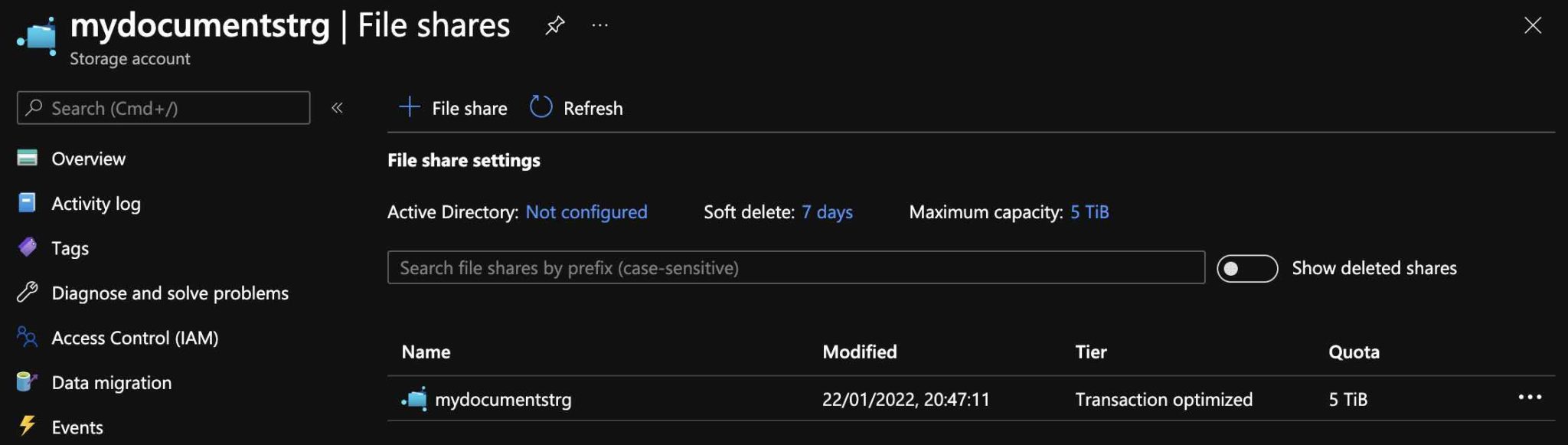The image size is (1568, 445).
Task: Open the context menu for mydocumentstrg row
Action: coord(1530,397)
